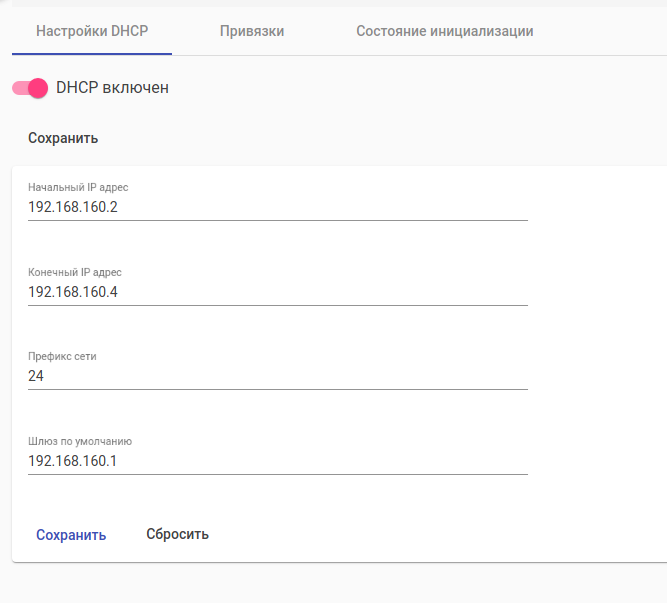Click the small Шлюз по умолчанию caption

pyautogui.click(x=80, y=440)
